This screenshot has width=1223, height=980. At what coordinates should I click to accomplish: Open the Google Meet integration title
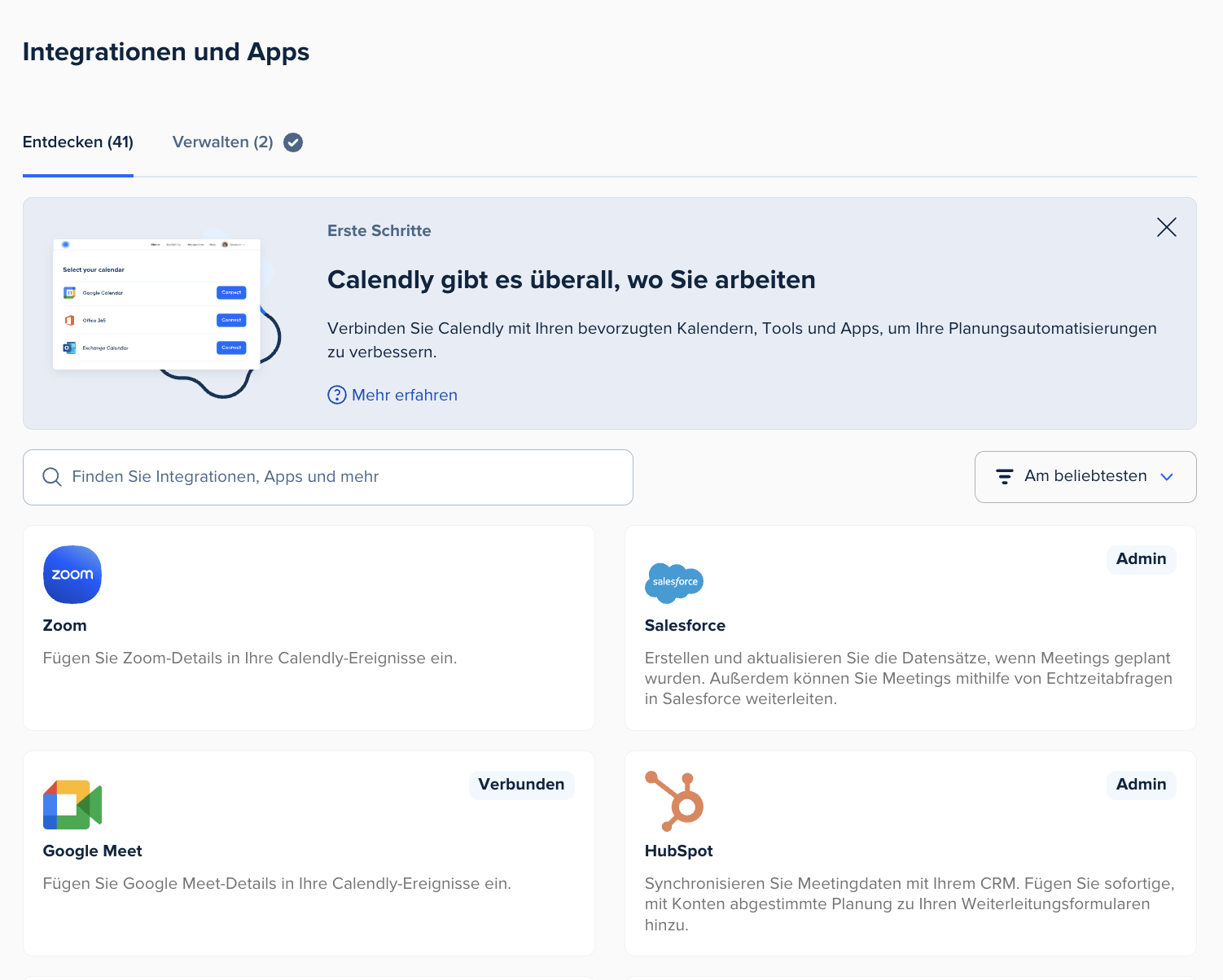pyautogui.click(x=92, y=851)
